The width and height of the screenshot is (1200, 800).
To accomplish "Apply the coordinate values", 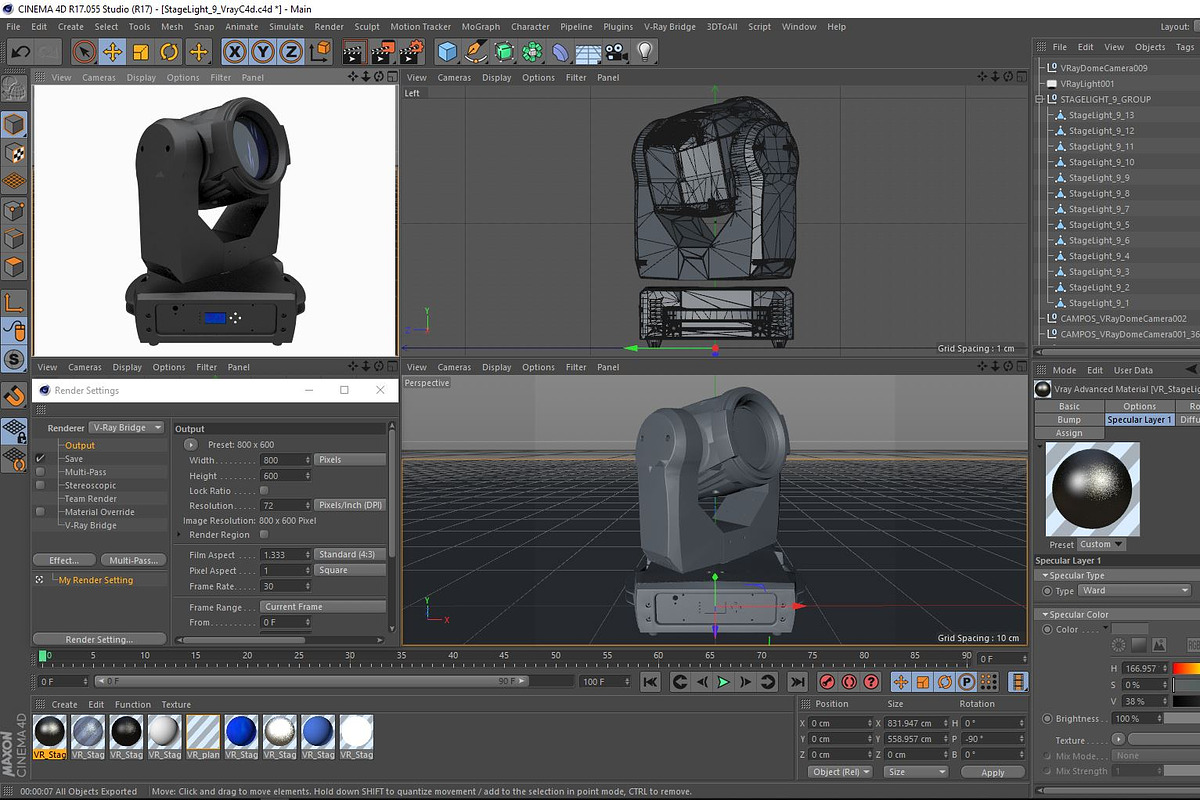I will 992,772.
